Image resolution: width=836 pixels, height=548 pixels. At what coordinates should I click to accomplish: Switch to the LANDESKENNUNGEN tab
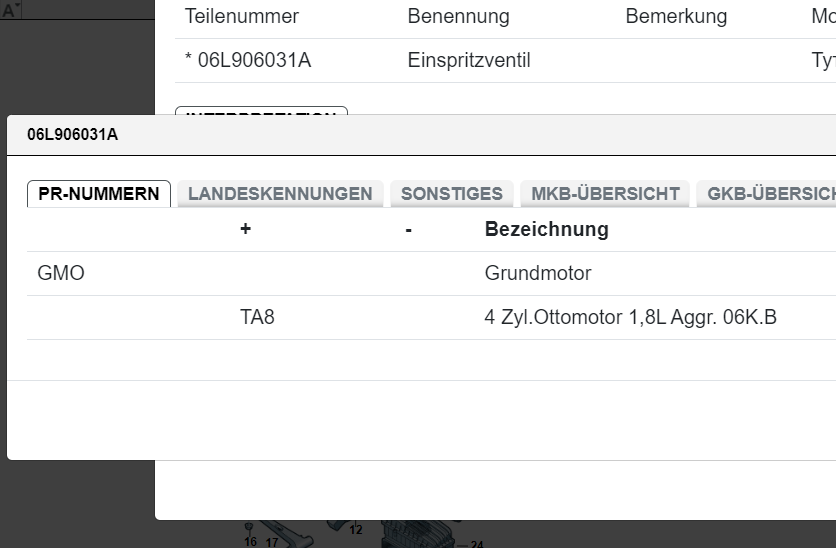point(280,194)
